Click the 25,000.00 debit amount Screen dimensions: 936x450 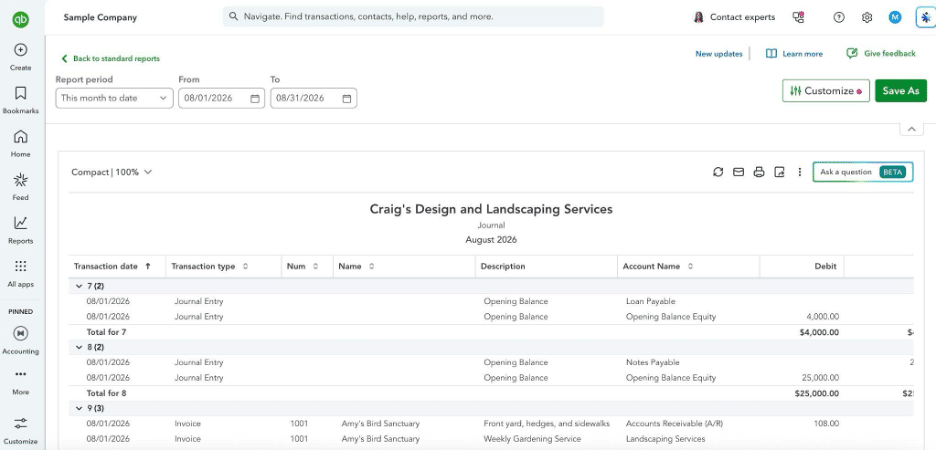pyautogui.click(x=821, y=378)
